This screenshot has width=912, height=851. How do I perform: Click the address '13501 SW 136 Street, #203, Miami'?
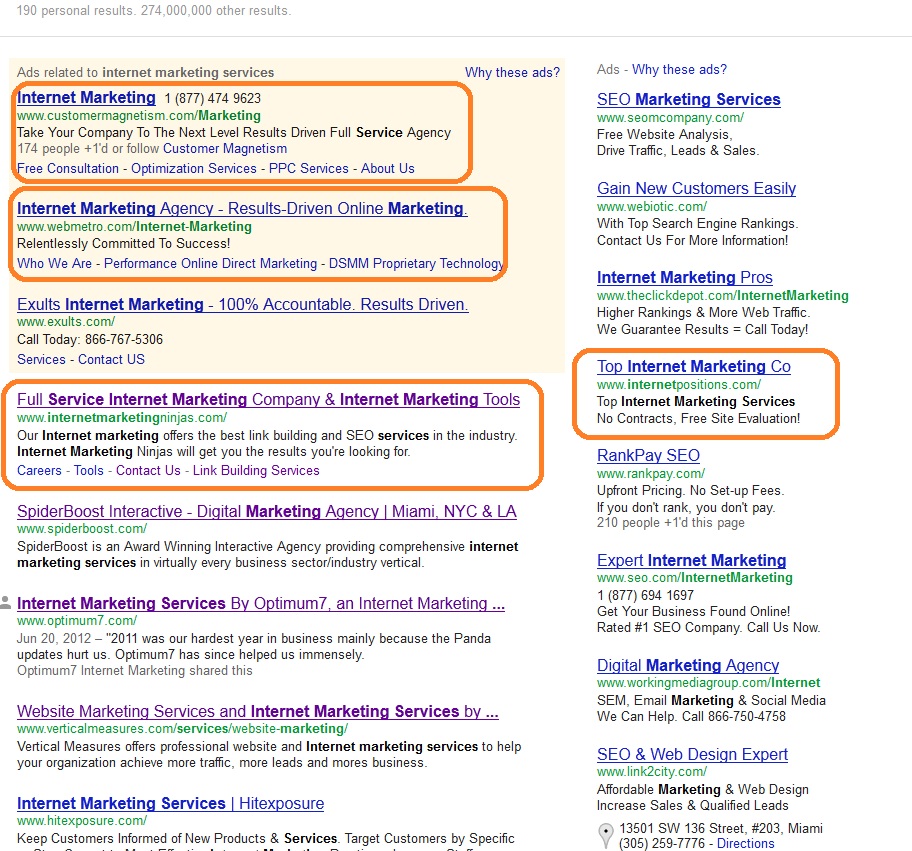(x=721, y=828)
